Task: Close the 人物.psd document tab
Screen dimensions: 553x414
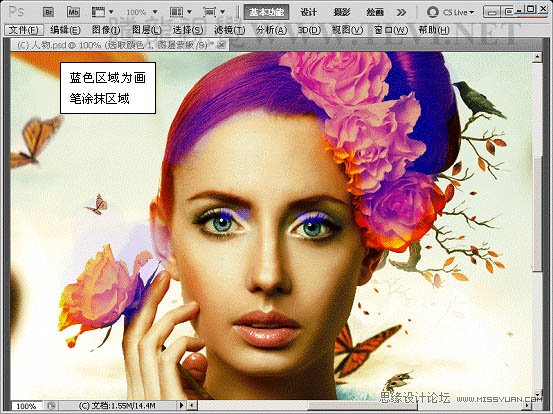Action: tap(221, 44)
